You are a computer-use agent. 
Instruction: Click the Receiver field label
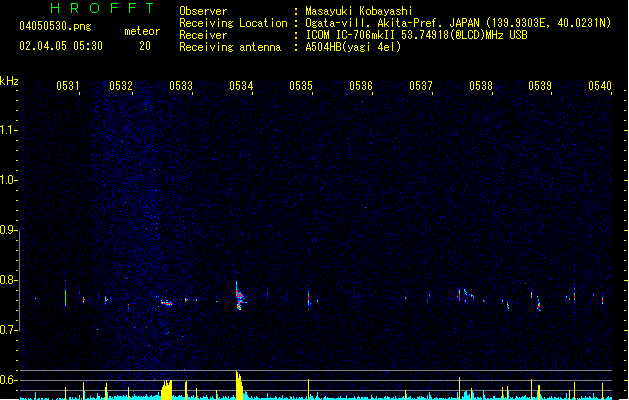(x=203, y=35)
